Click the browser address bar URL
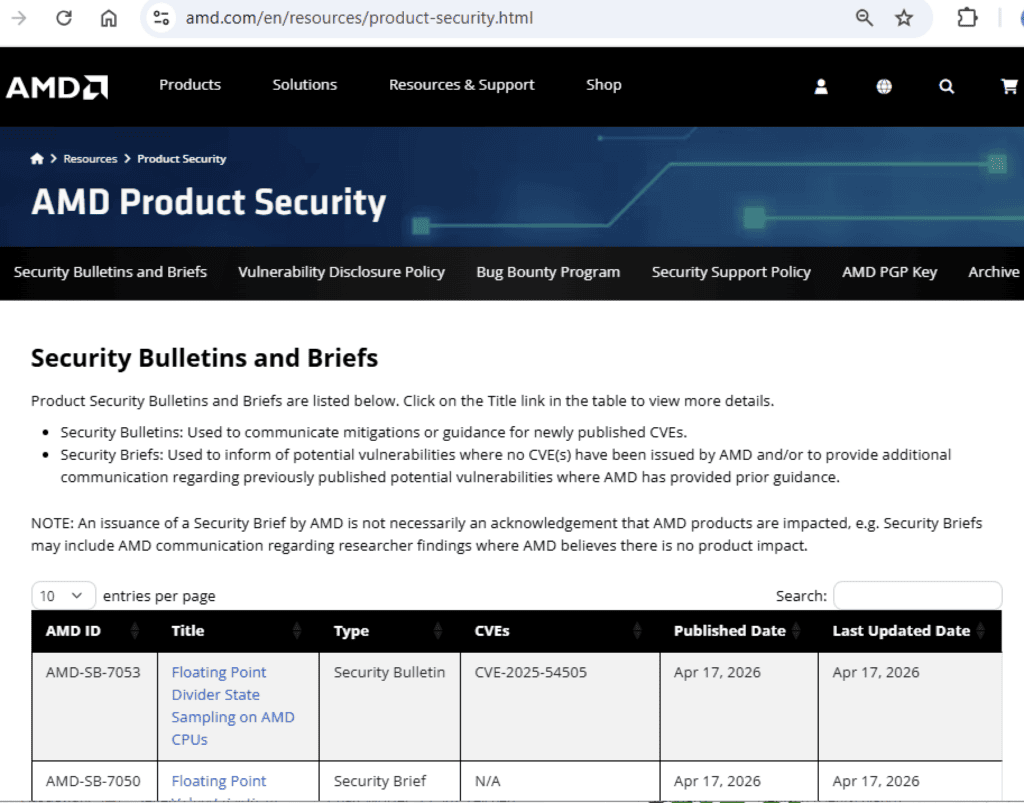1024x803 pixels. [359, 18]
